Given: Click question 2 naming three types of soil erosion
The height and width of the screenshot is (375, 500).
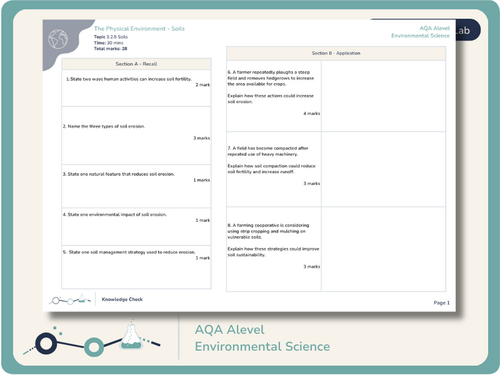Looking at the screenshot, I should [x=104, y=126].
